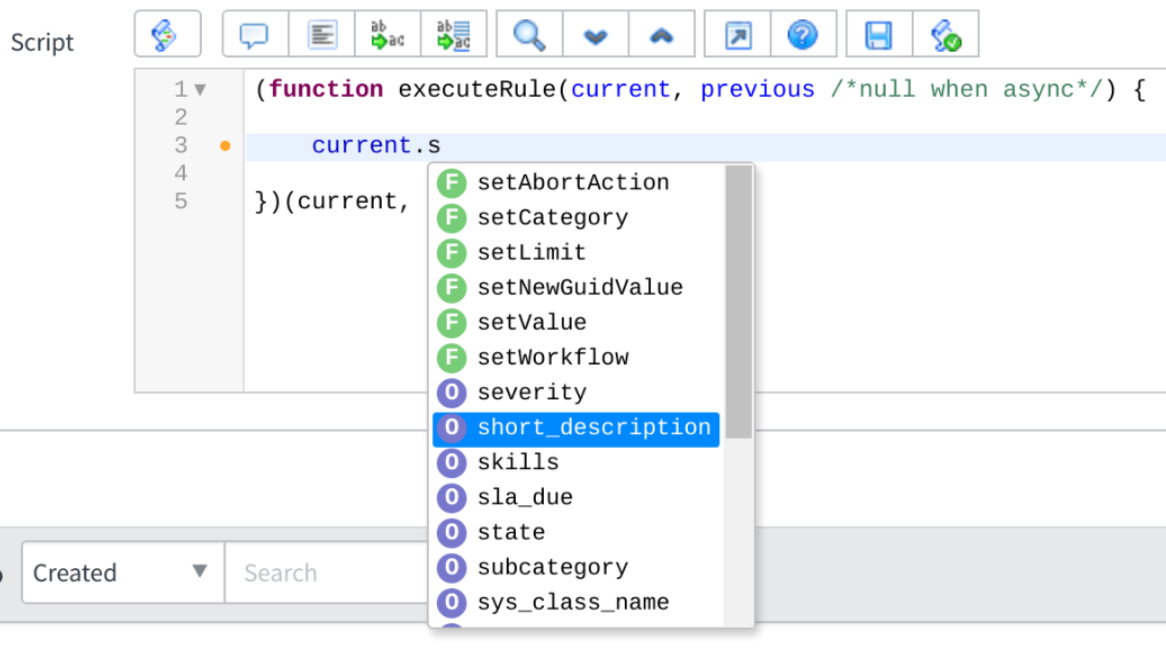Click the script syntax check icon
1166x654 pixels.
pos(945,34)
